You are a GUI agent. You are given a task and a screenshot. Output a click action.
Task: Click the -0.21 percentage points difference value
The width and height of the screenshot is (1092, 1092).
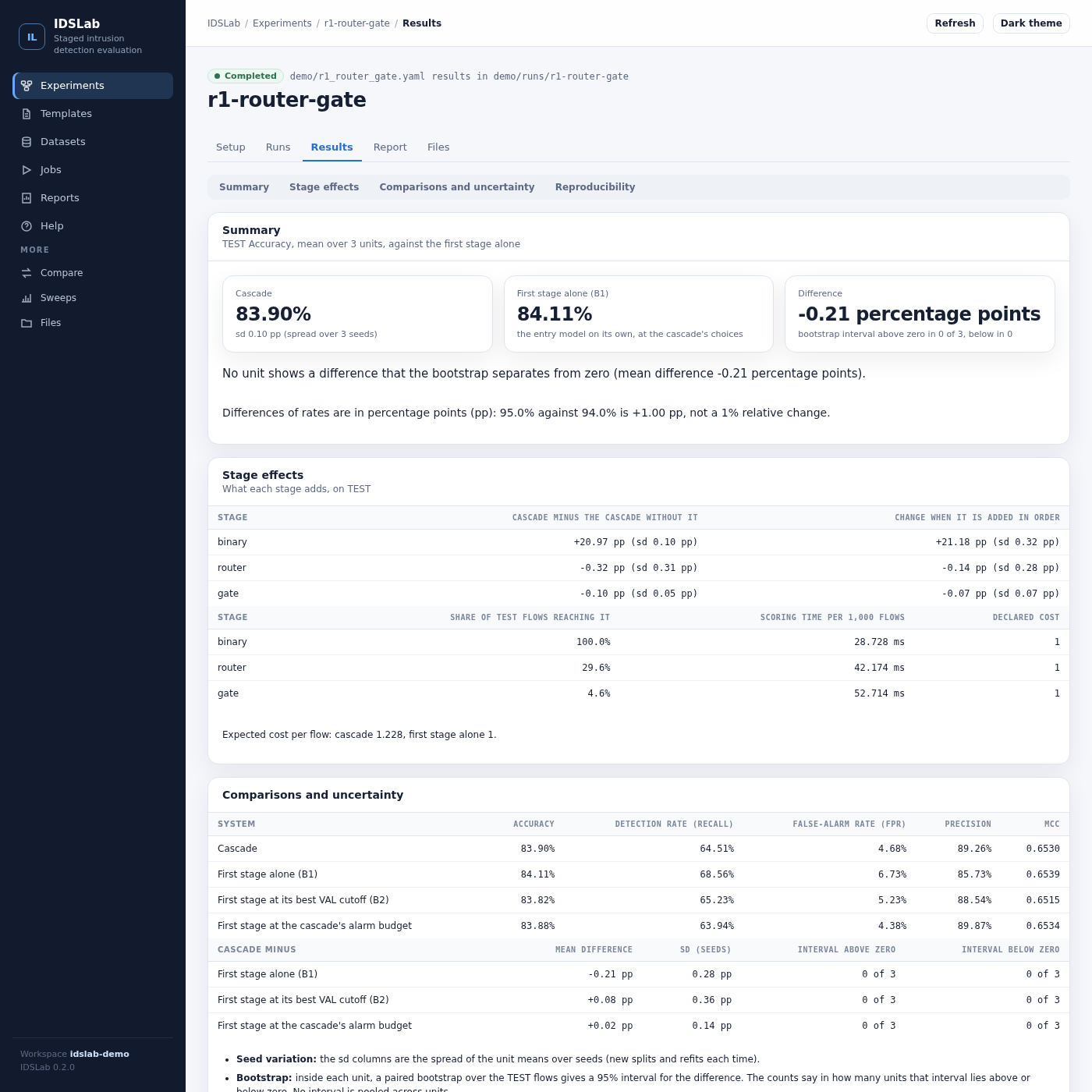coord(919,314)
